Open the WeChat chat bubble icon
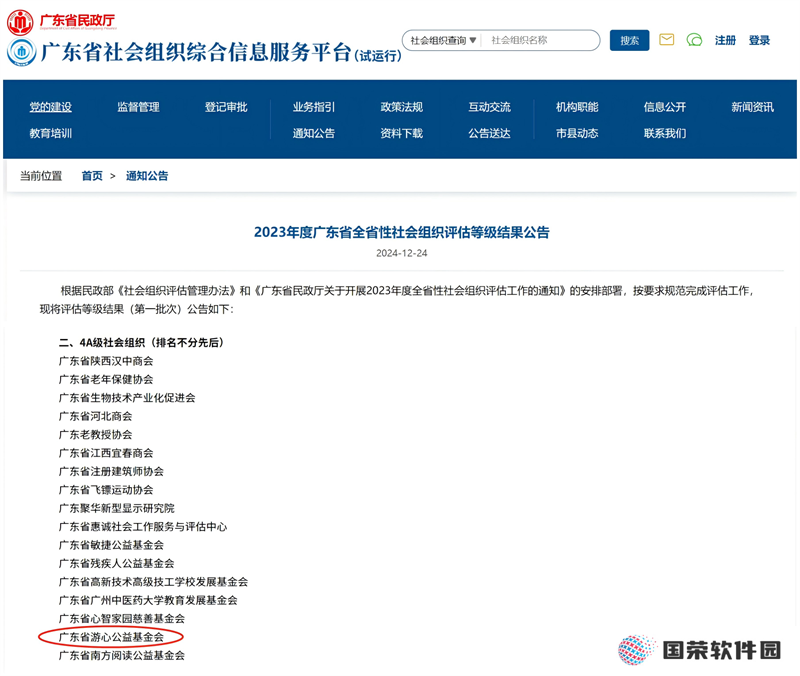 coord(694,40)
